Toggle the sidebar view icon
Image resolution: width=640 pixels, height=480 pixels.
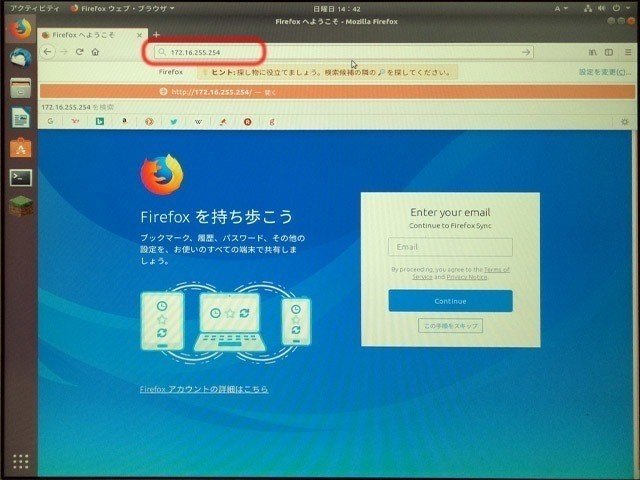(x=609, y=52)
